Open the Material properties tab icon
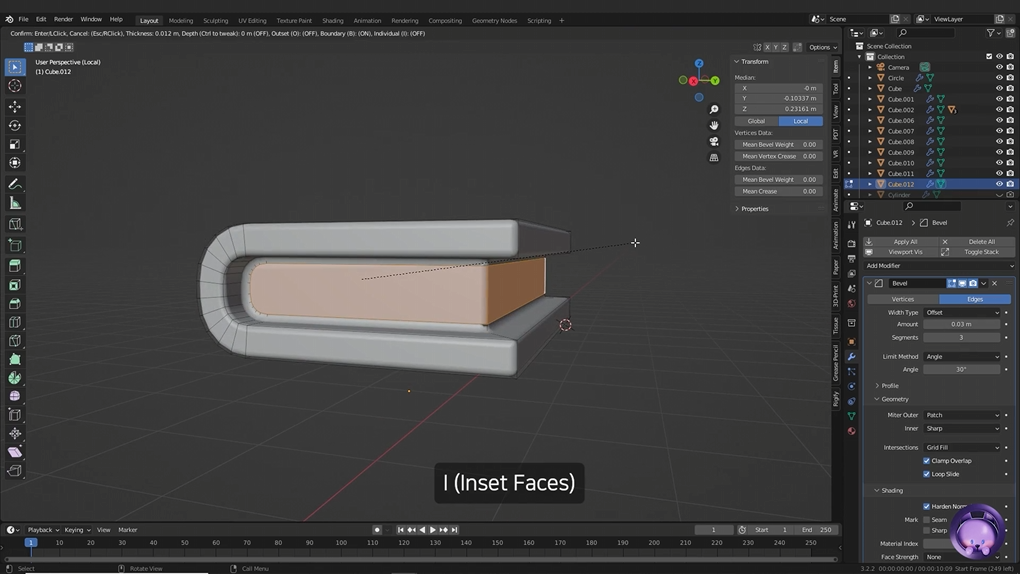Image resolution: width=1020 pixels, height=574 pixels. [x=851, y=431]
